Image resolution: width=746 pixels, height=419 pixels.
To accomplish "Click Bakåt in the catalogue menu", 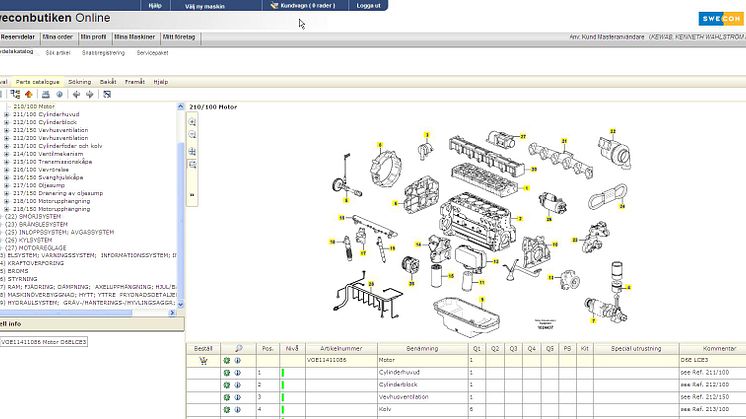I will [108, 82].
